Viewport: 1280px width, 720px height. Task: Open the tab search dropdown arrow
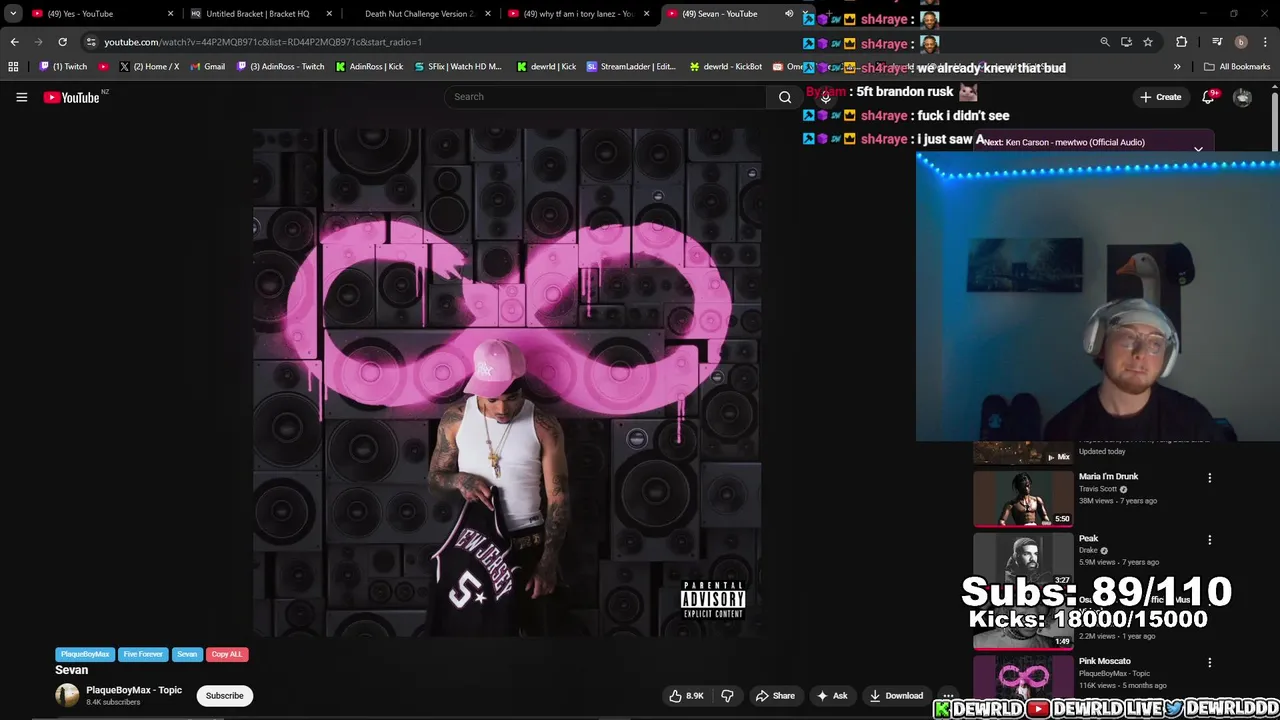[12, 14]
